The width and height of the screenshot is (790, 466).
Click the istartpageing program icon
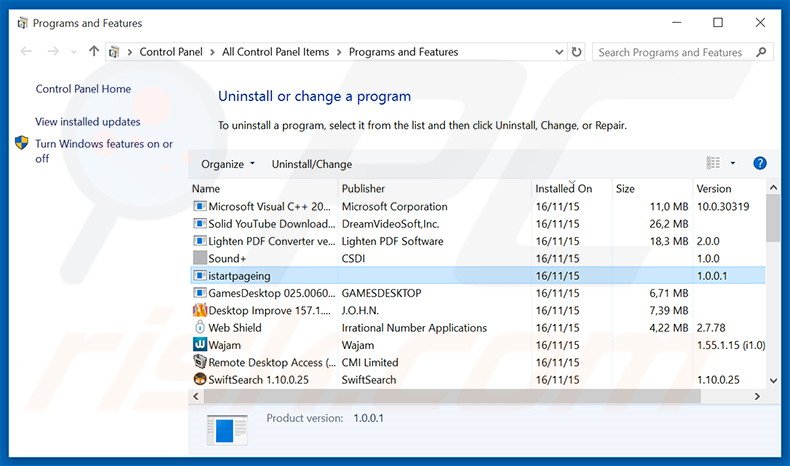point(200,276)
